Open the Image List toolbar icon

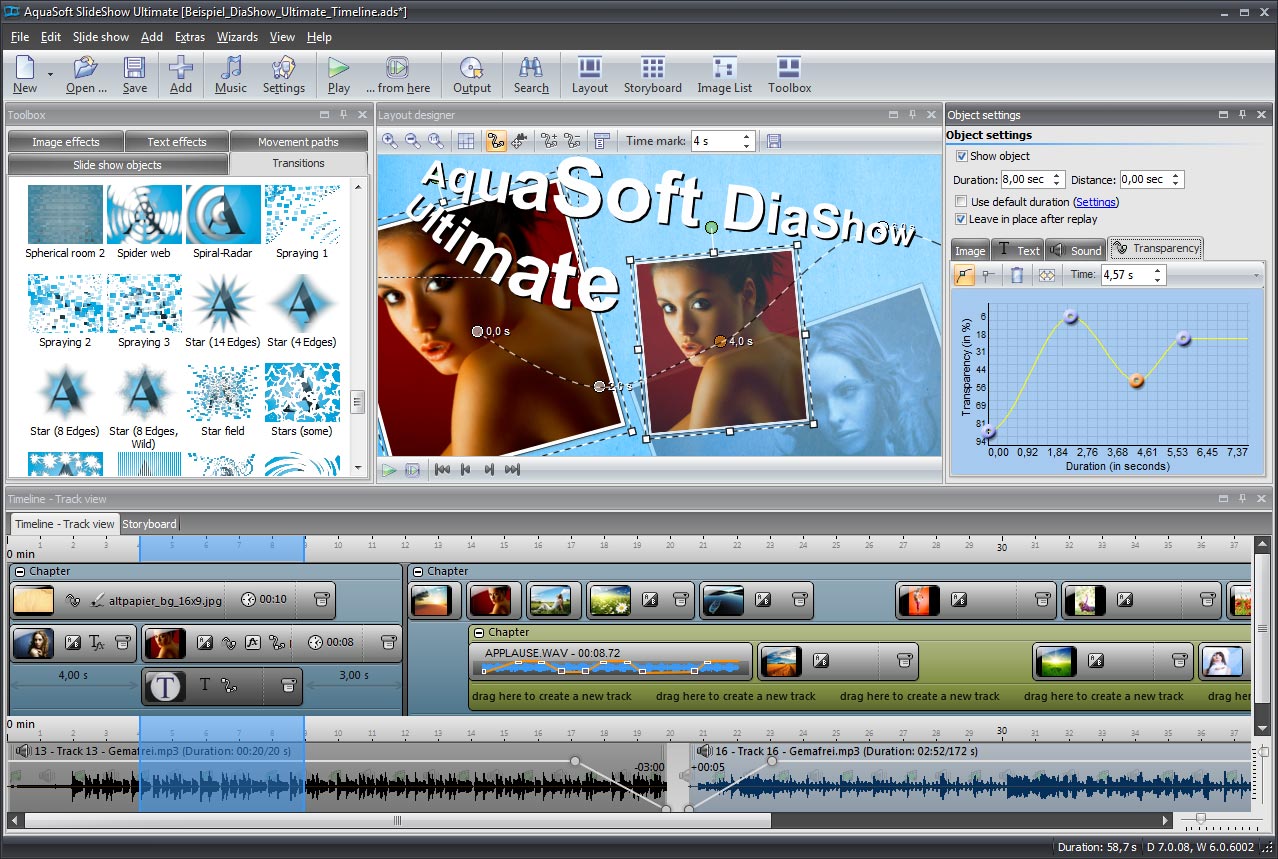point(724,68)
